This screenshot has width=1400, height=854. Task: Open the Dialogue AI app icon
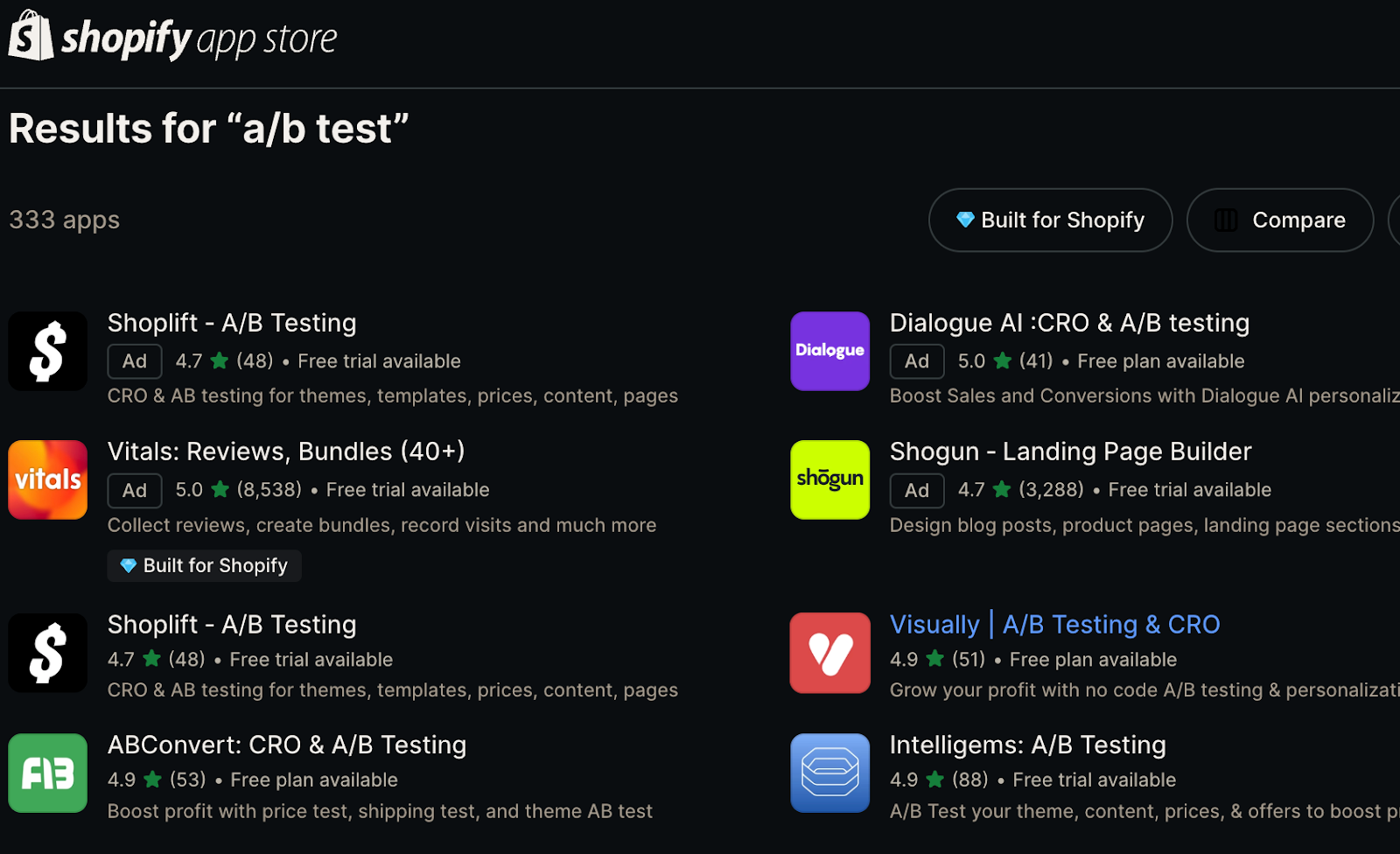point(829,351)
